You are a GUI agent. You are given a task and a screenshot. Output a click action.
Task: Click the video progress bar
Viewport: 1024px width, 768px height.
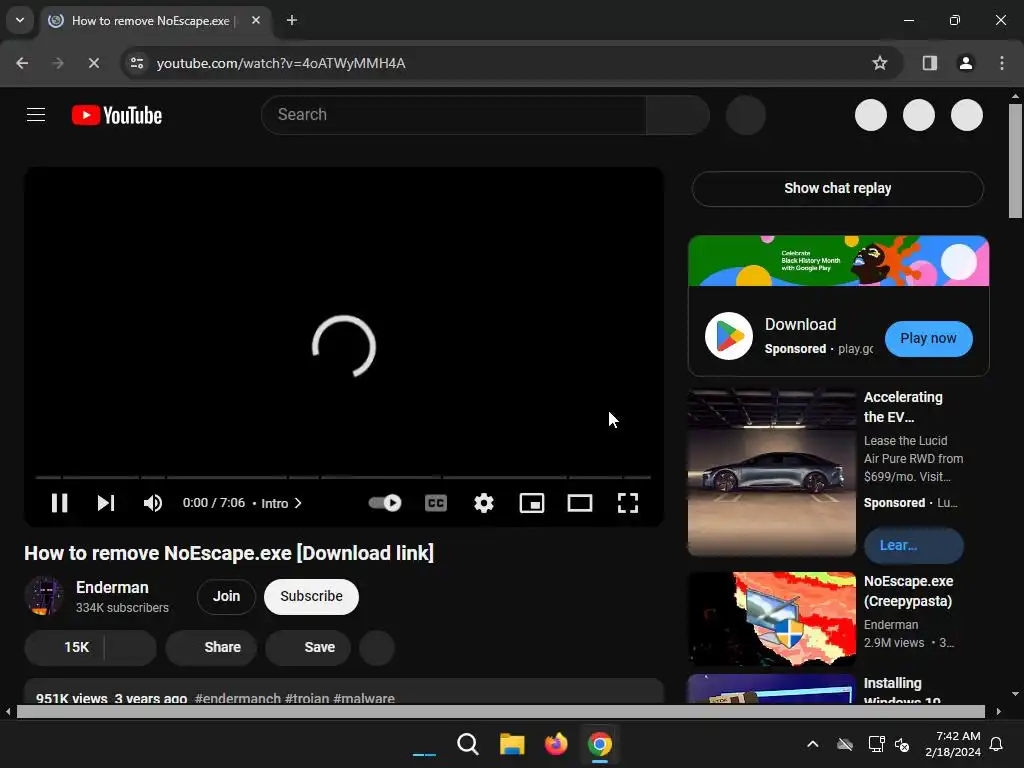[344, 477]
